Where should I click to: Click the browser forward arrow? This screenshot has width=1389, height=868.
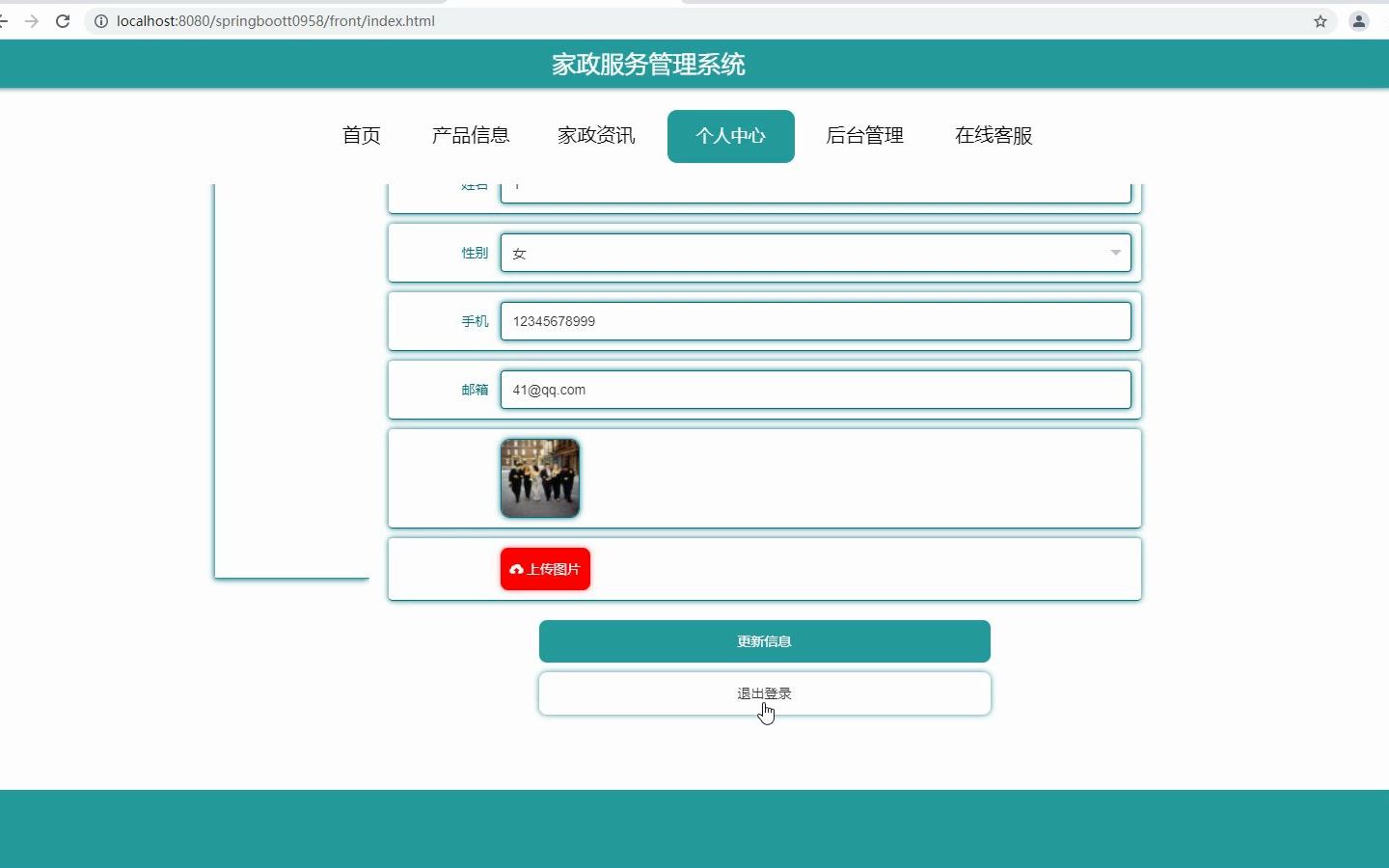tap(33, 20)
